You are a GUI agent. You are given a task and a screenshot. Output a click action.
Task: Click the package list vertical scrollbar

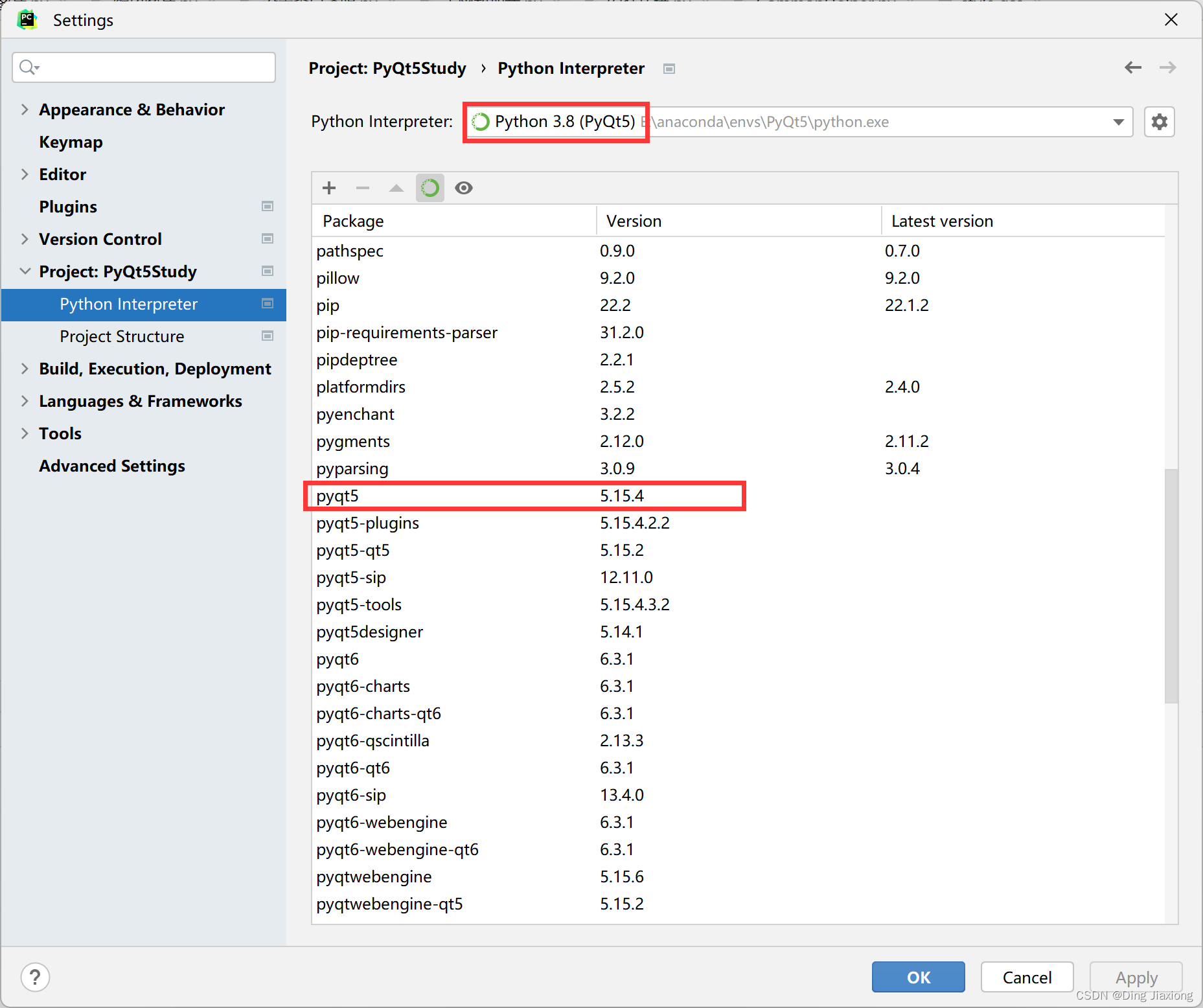coord(1171,586)
